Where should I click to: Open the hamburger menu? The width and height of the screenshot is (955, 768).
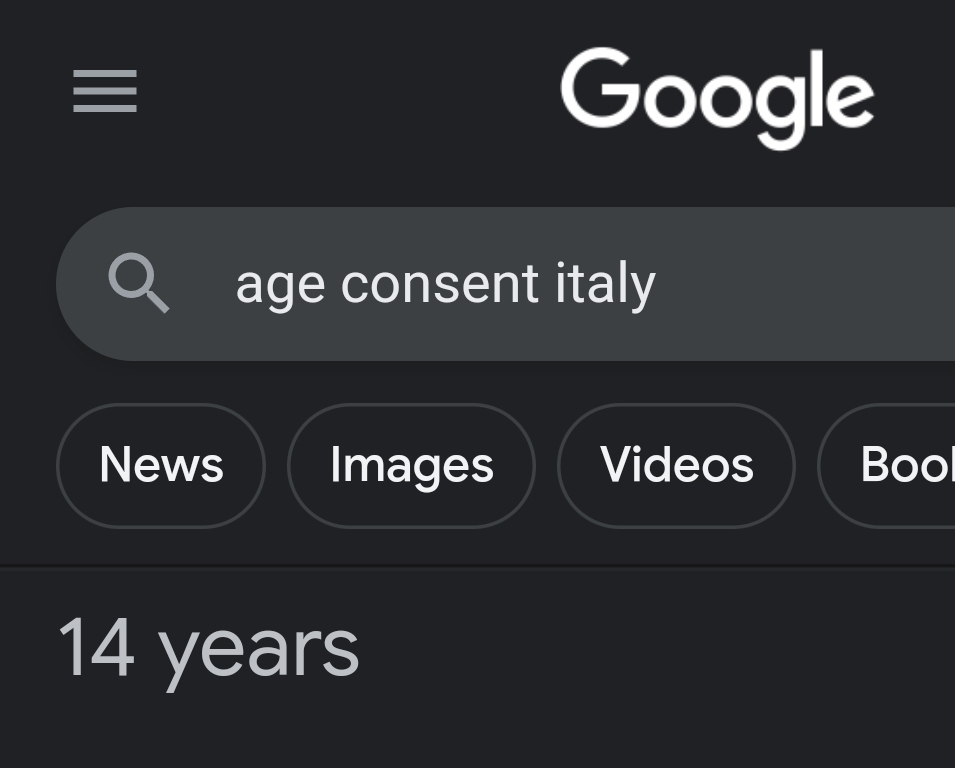pos(105,91)
